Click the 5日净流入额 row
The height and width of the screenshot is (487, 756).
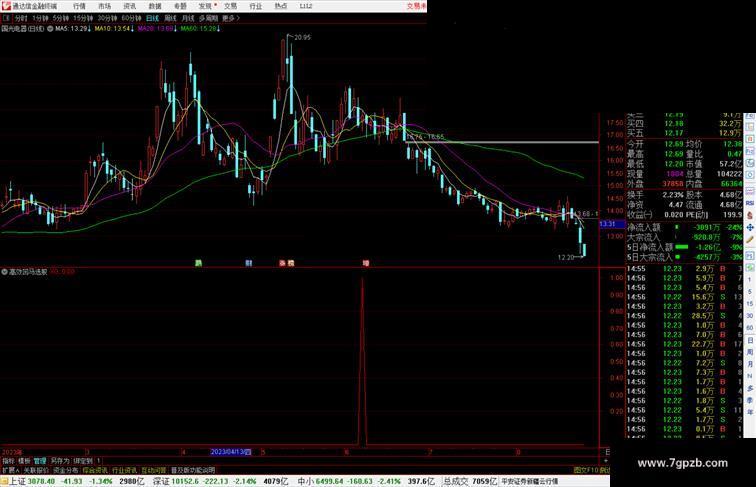685,247
